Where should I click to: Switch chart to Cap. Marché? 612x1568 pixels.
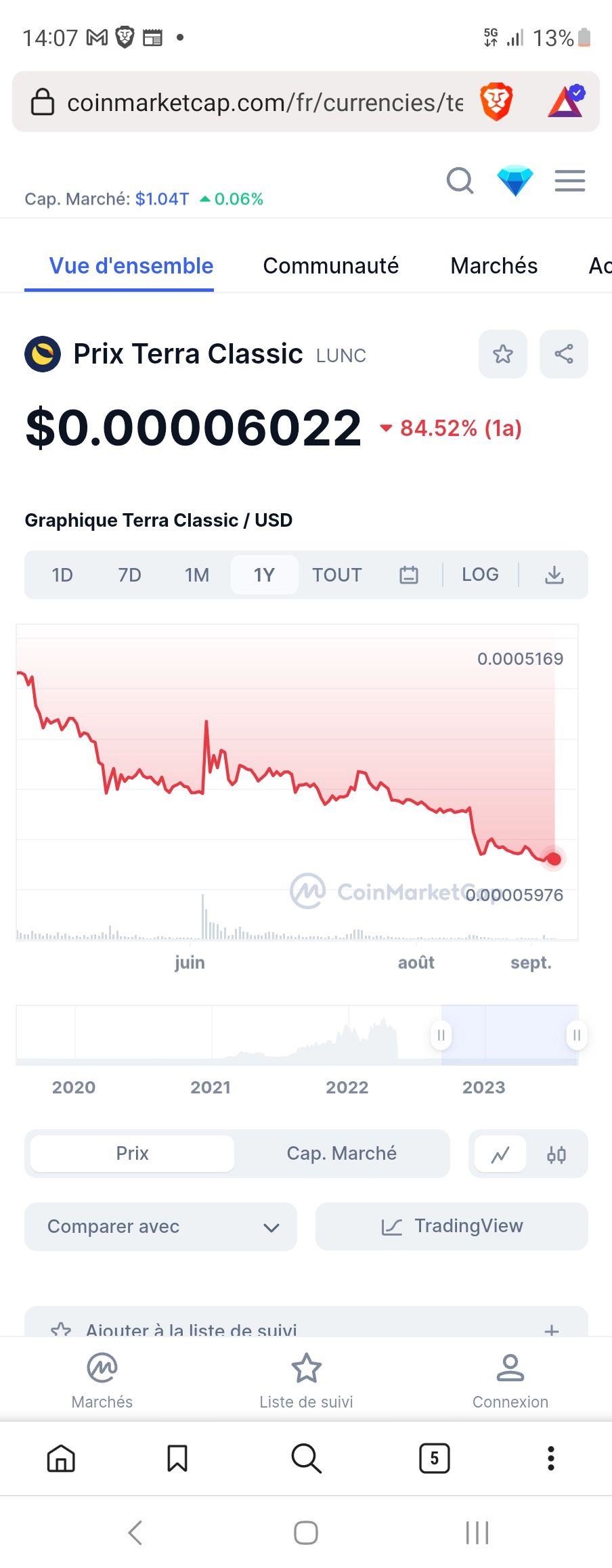342,1154
